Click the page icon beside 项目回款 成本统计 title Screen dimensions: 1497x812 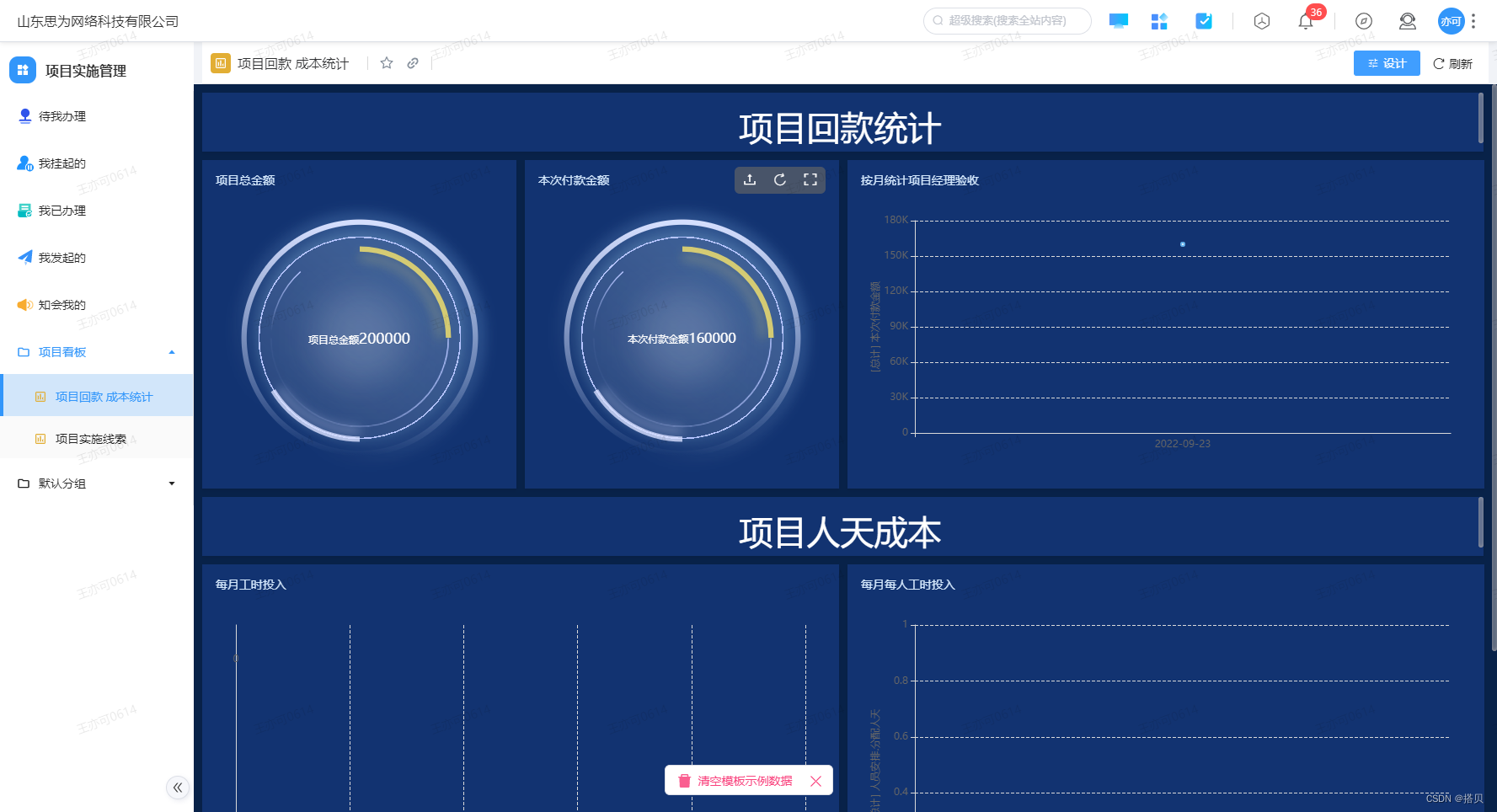tap(221, 63)
